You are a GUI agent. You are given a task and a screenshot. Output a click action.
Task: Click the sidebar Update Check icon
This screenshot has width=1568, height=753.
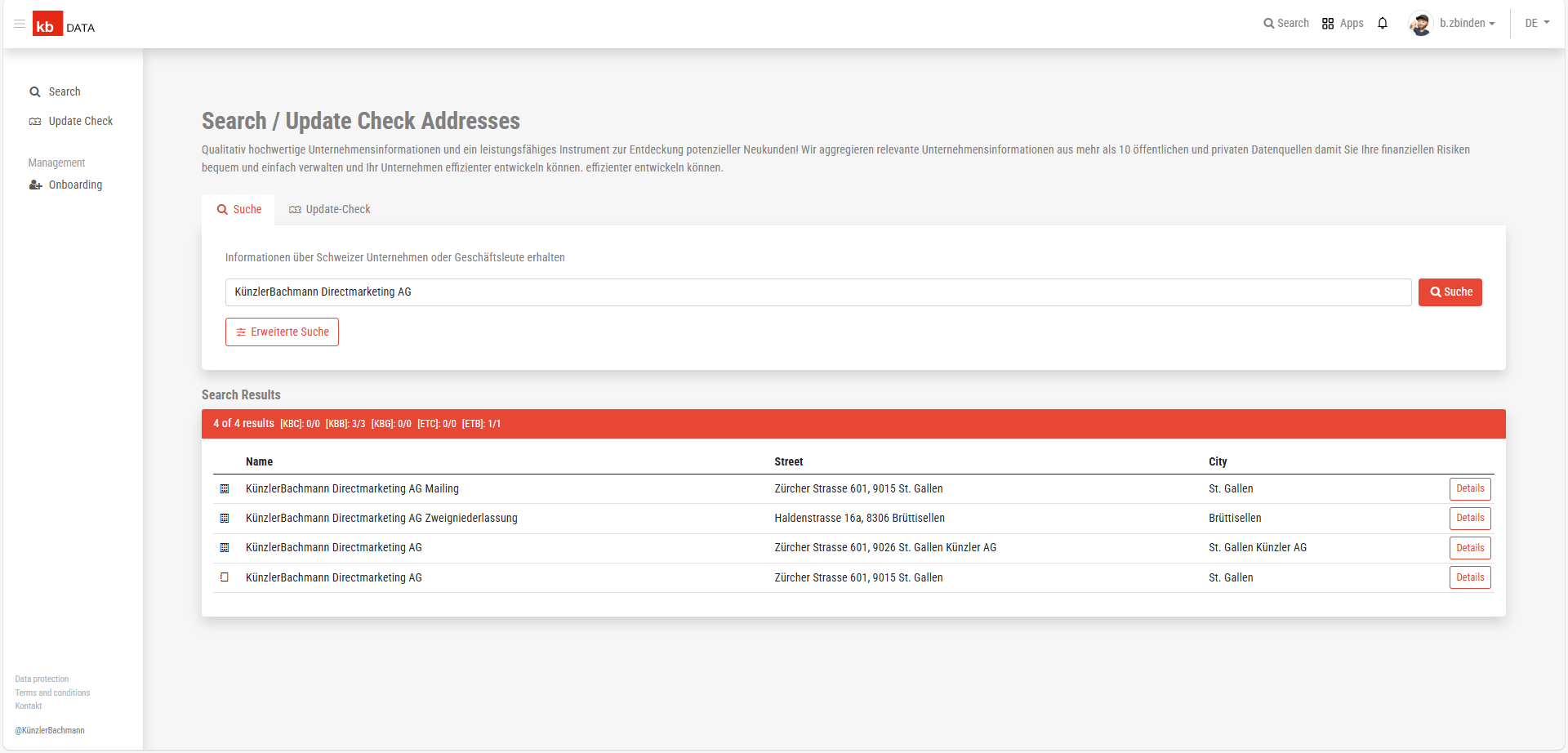tap(35, 122)
